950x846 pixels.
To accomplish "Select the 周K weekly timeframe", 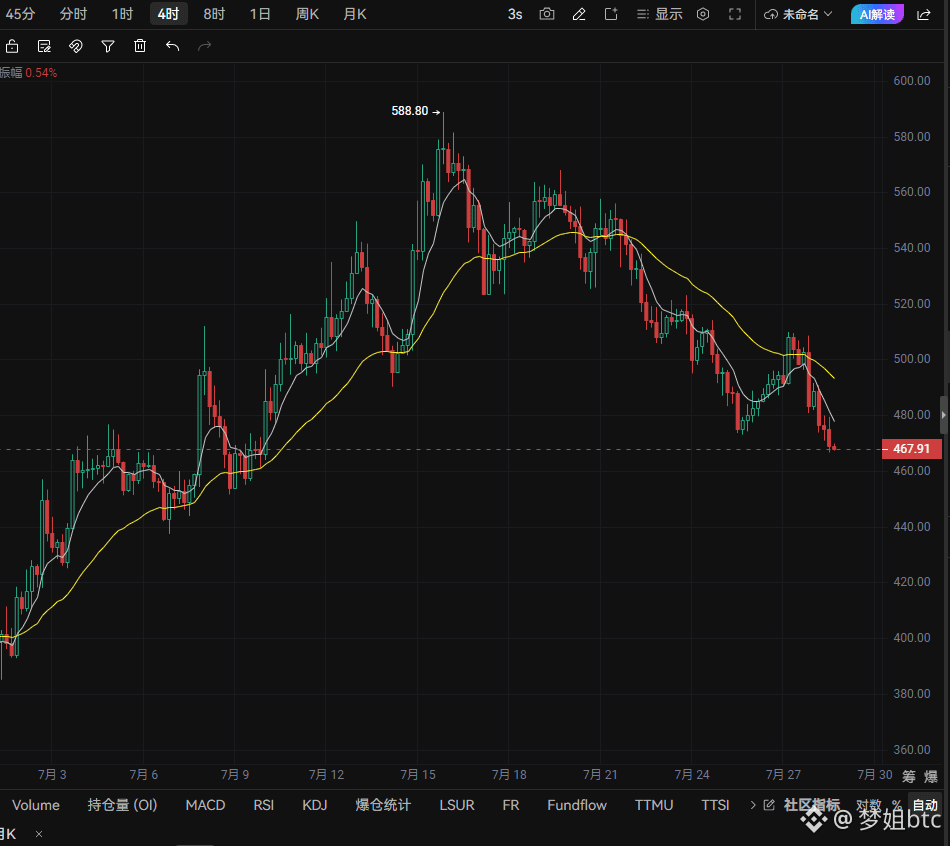I will (x=307, y=14).
